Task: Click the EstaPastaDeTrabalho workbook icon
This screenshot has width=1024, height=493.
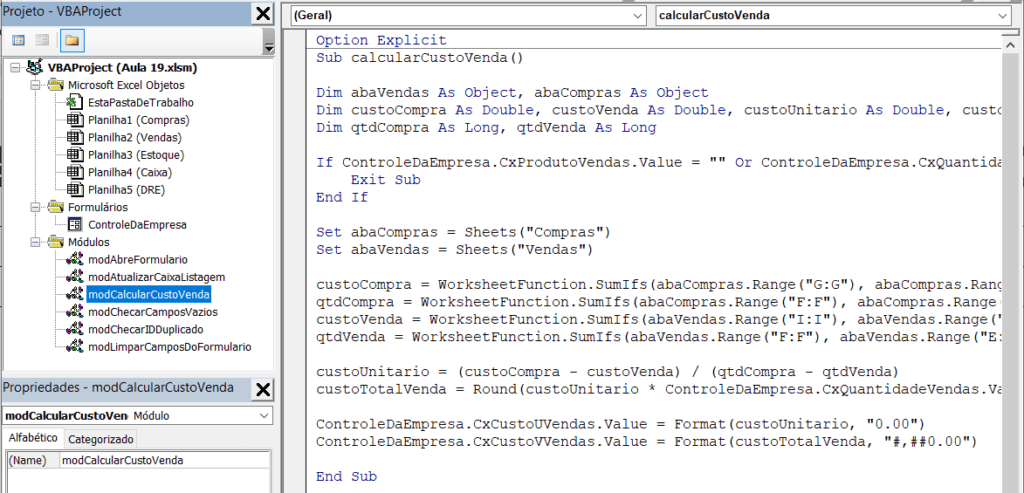Action: pos(75,103)
